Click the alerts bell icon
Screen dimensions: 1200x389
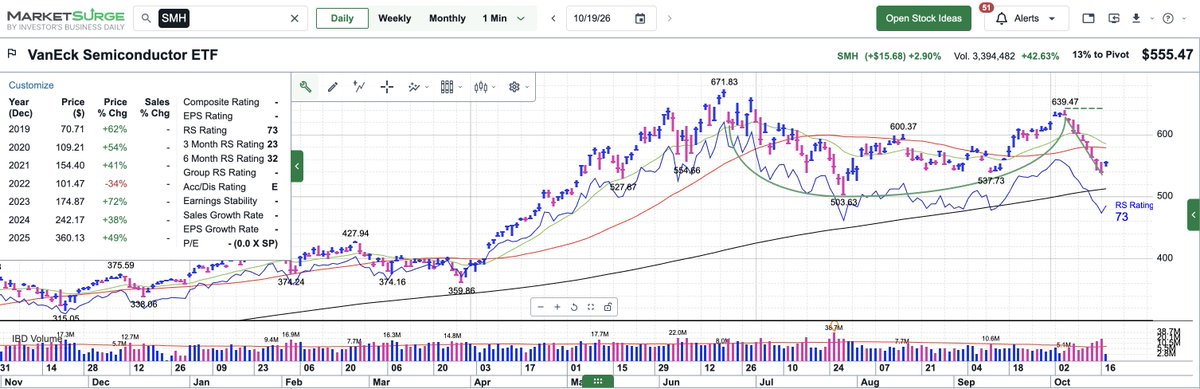click(x=1001, y=19)
